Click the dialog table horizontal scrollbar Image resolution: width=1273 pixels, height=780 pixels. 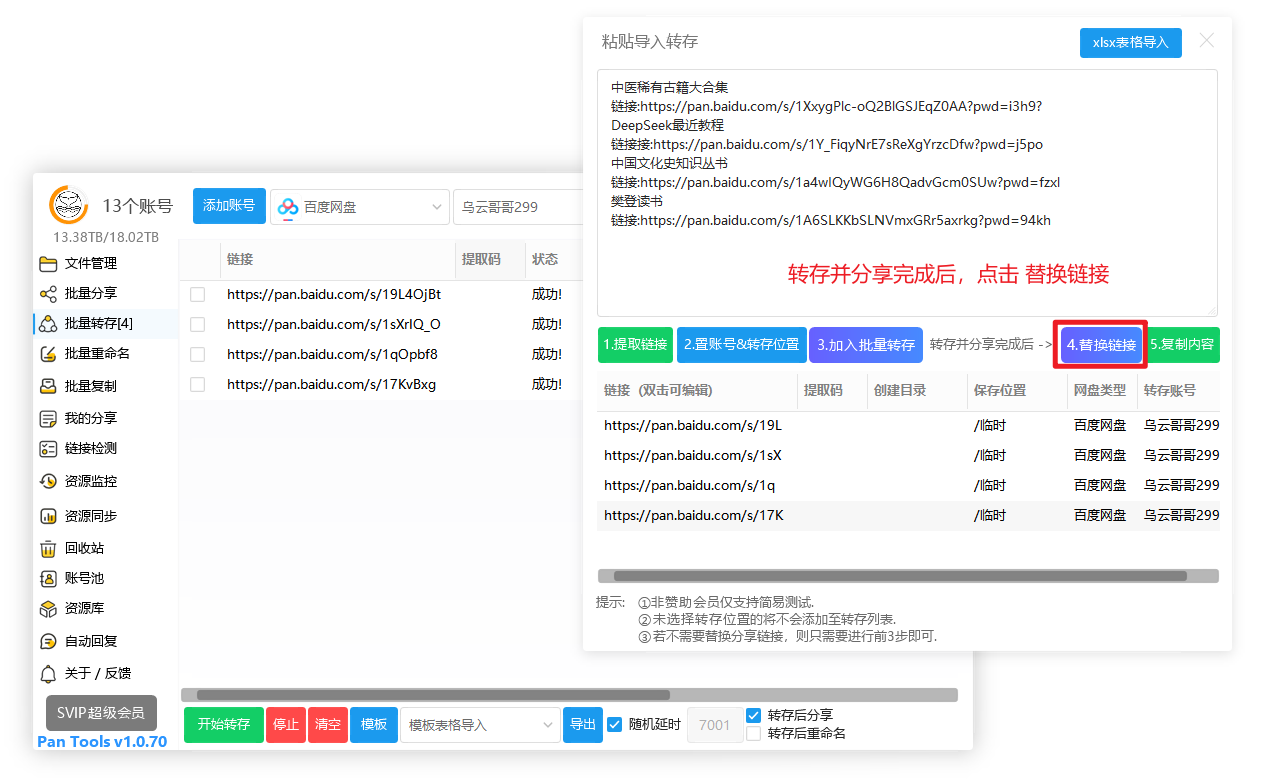(900, 576)
